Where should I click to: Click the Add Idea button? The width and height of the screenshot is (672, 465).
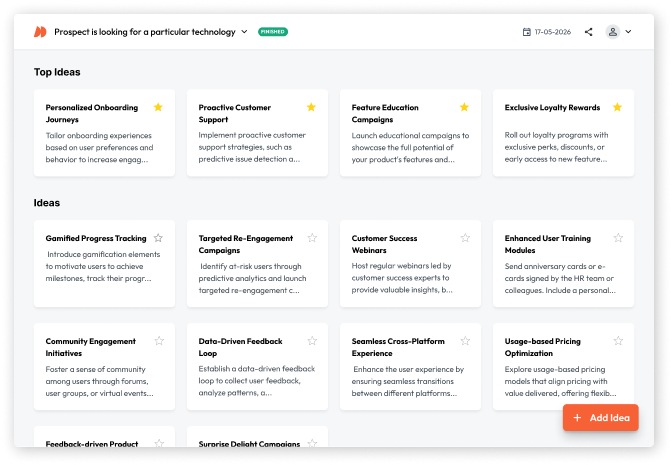(x=600, y=417)
